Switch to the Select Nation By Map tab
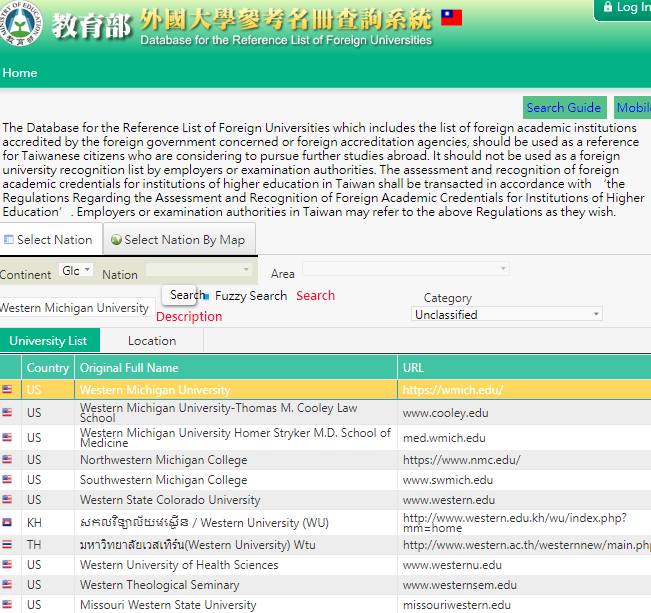 tap(179, 239)
